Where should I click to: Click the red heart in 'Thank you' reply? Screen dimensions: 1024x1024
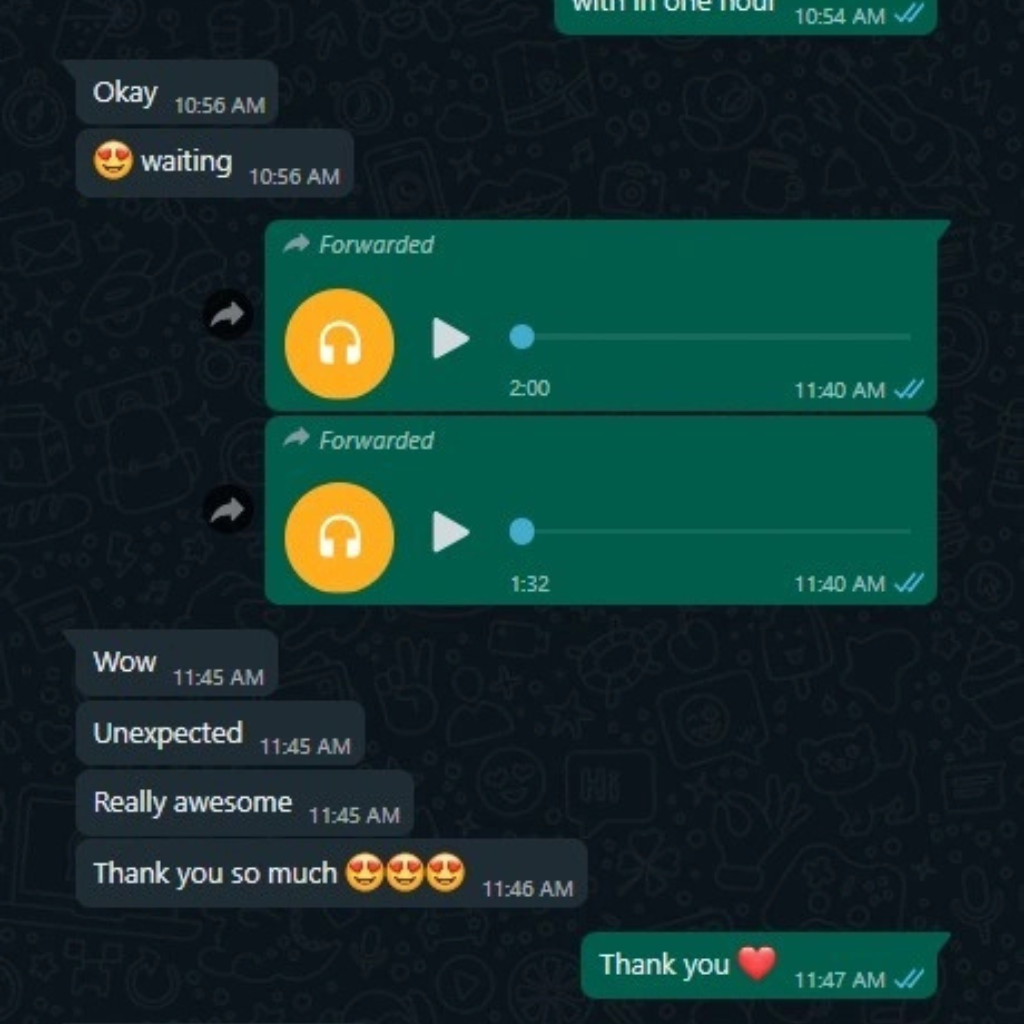coord(757,963)
